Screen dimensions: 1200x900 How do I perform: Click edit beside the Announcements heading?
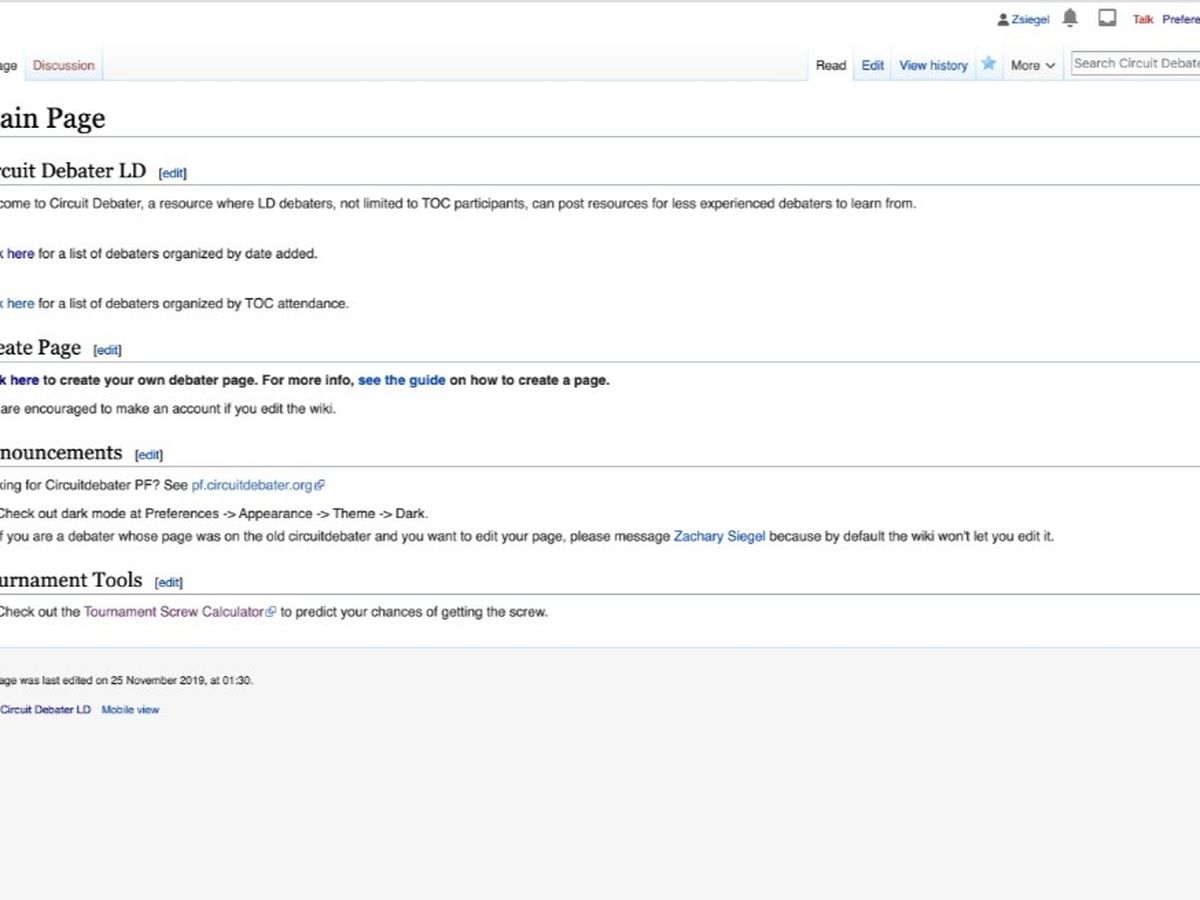point(149,455)
